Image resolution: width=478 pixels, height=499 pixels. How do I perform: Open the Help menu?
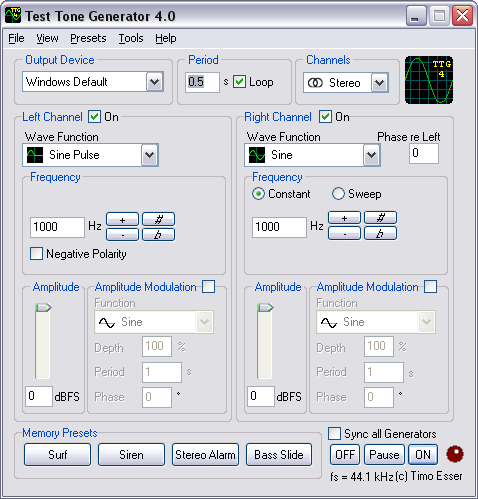pyautogui.click(x=166, y=38)
